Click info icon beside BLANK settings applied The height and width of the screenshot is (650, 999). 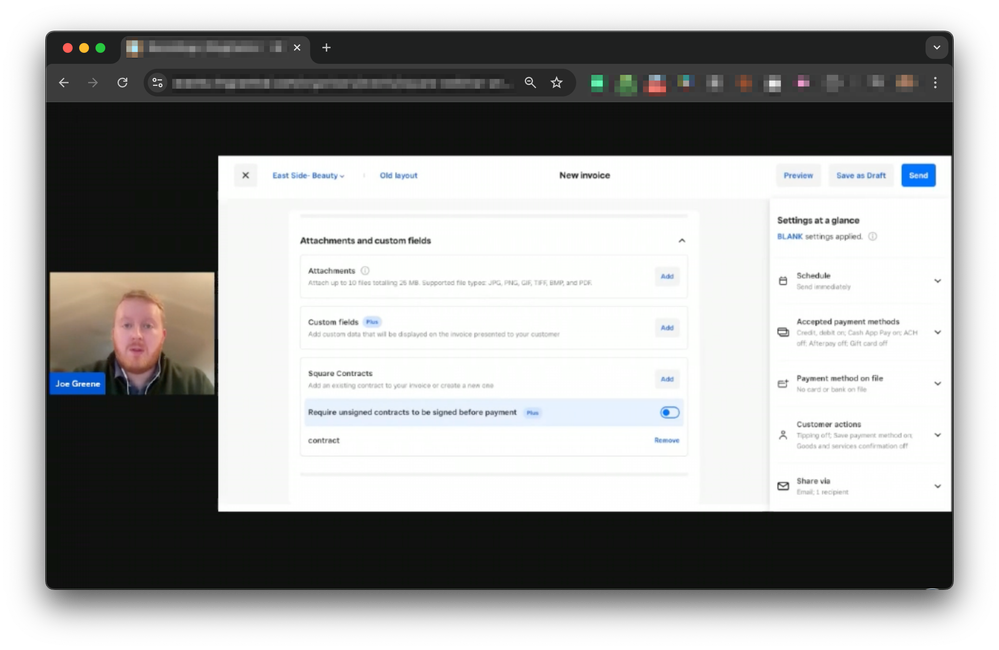(872, 237)
